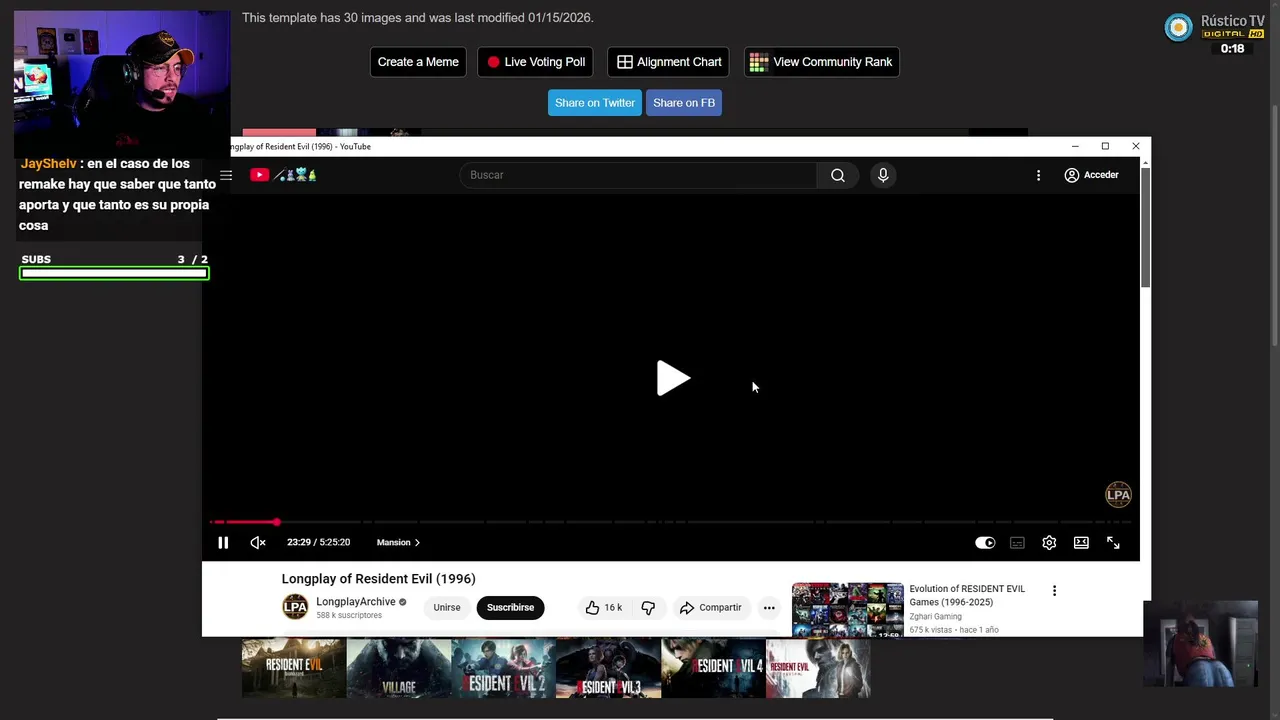Open more actions ellipsis below the video
This screenshot has height=720, width=1280.
coord(769,607)
